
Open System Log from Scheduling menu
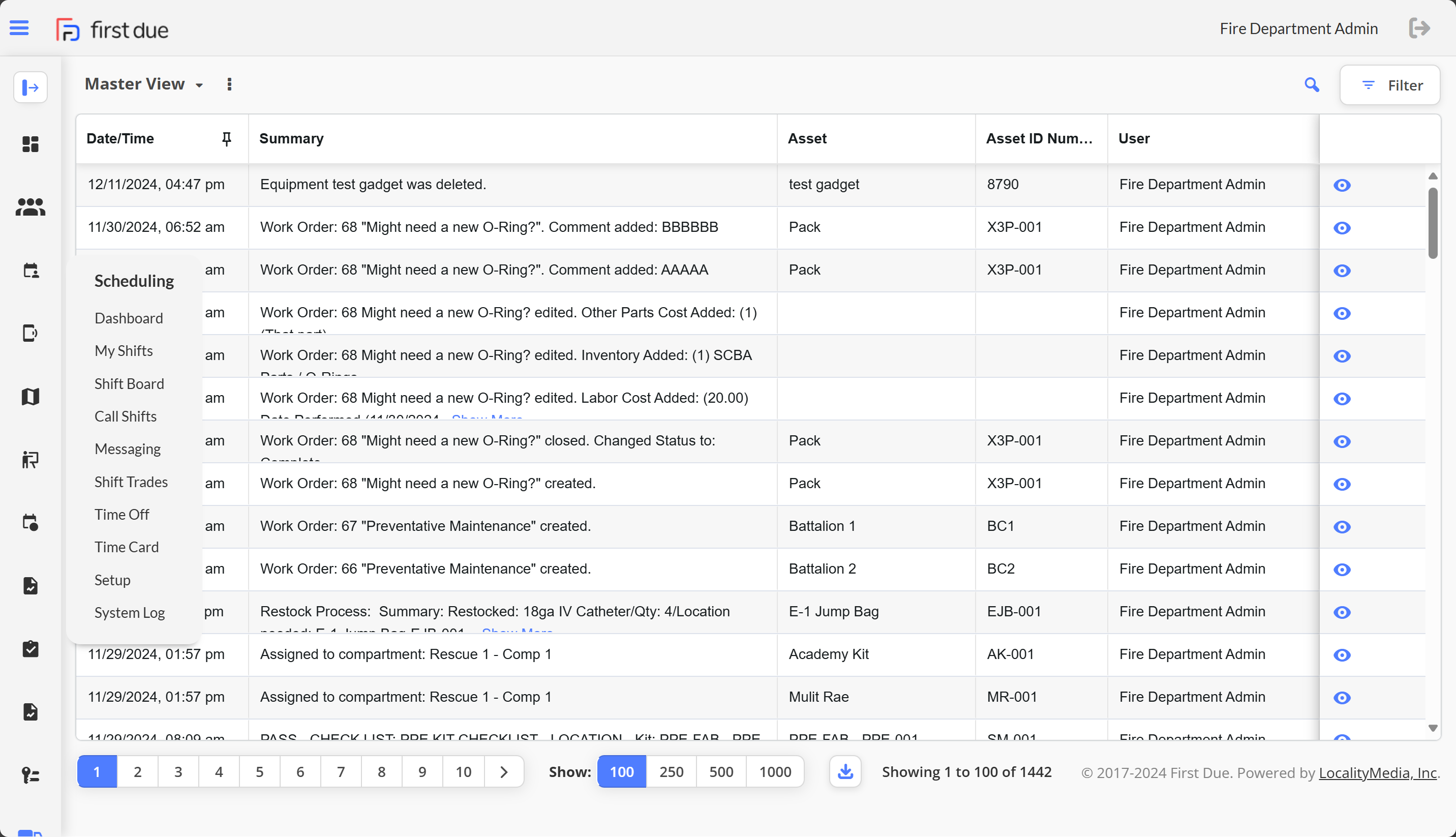point(130,613)
